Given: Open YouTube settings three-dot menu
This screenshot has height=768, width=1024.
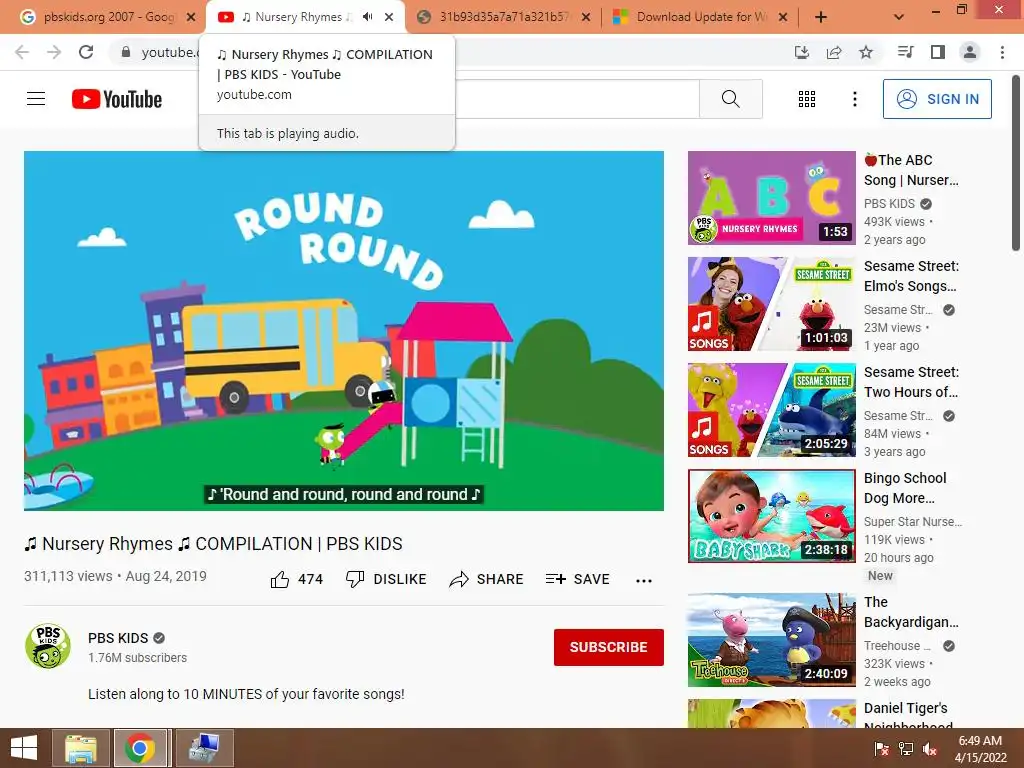Looking at the screenshot, I should [x=854, y=99].
